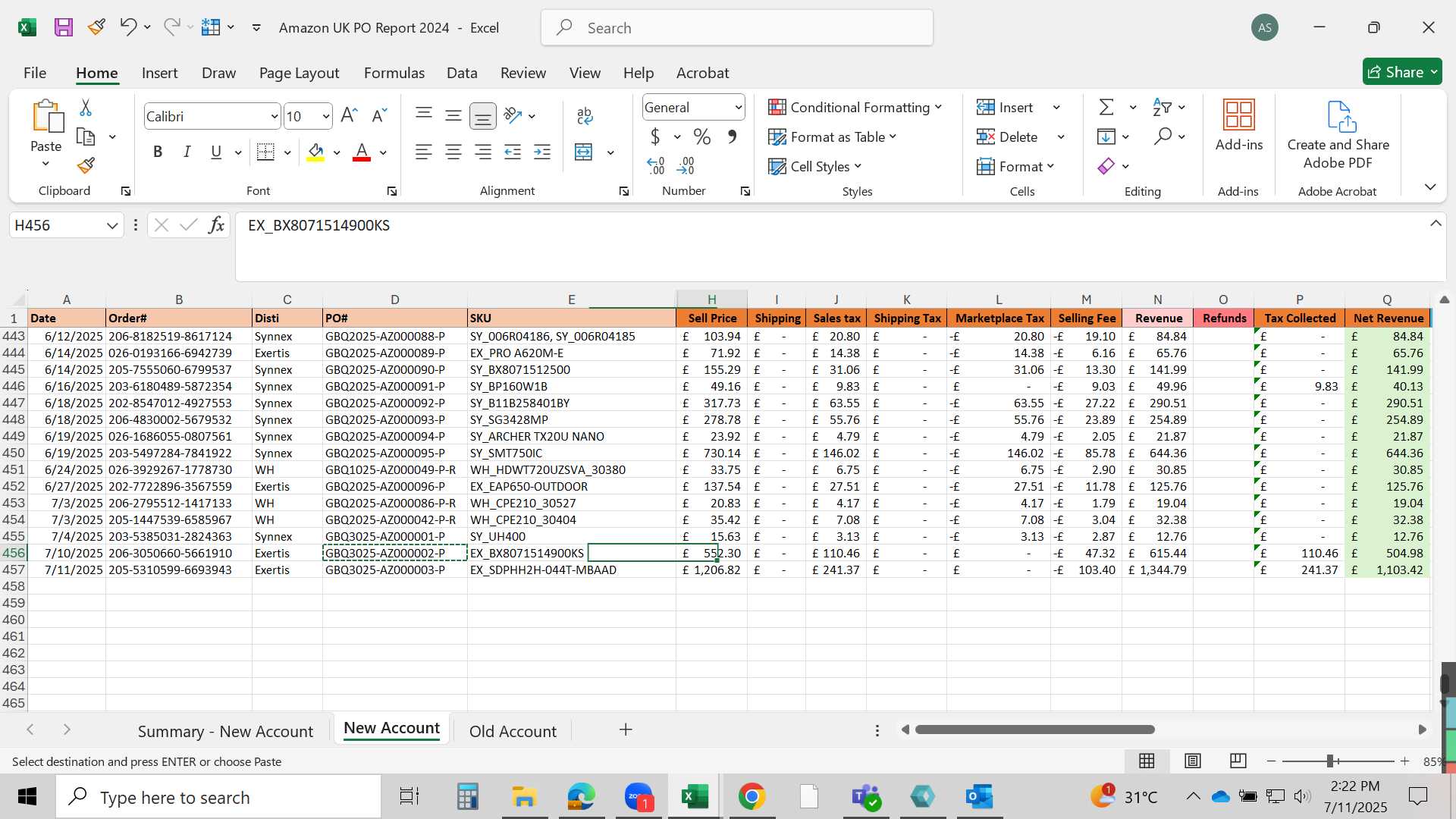Open the font size dropdown

326,117
